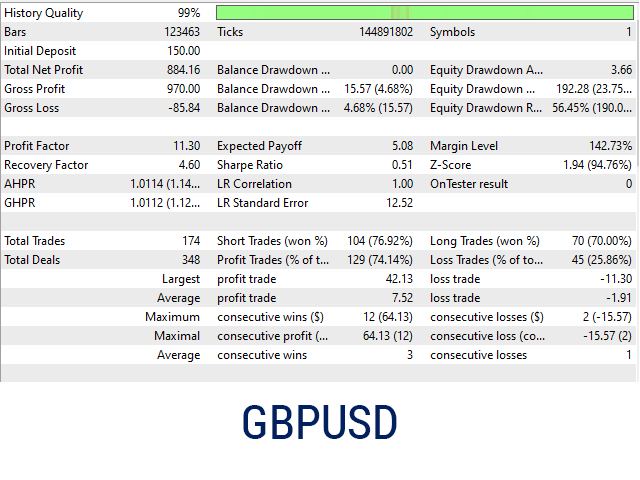Click the OnTester result label

tap(469, 184)
